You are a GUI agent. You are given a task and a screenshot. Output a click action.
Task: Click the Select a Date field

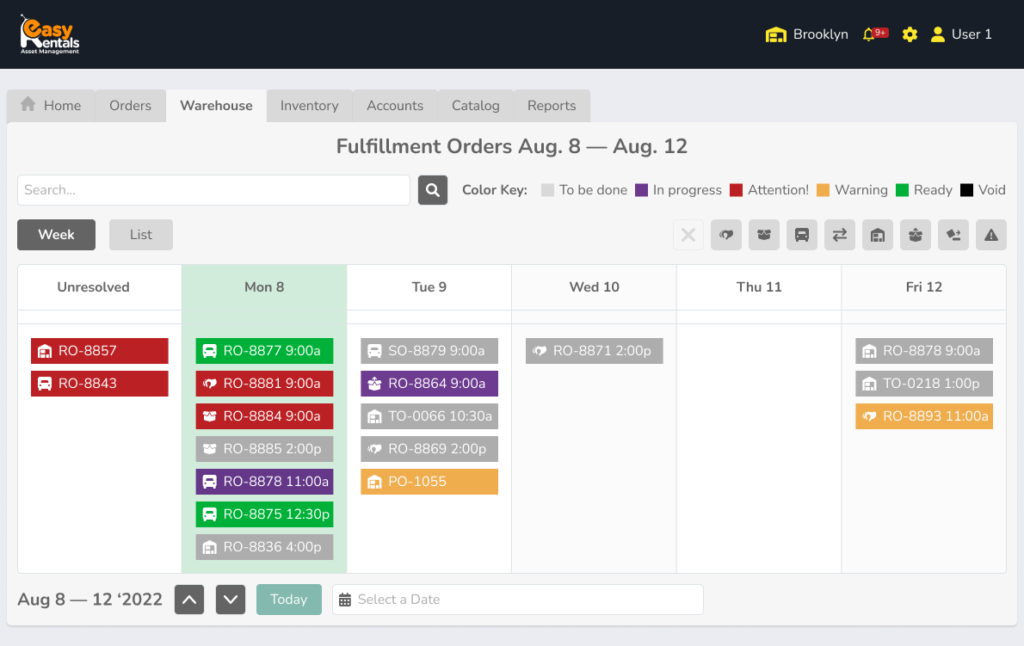(518, 600)
